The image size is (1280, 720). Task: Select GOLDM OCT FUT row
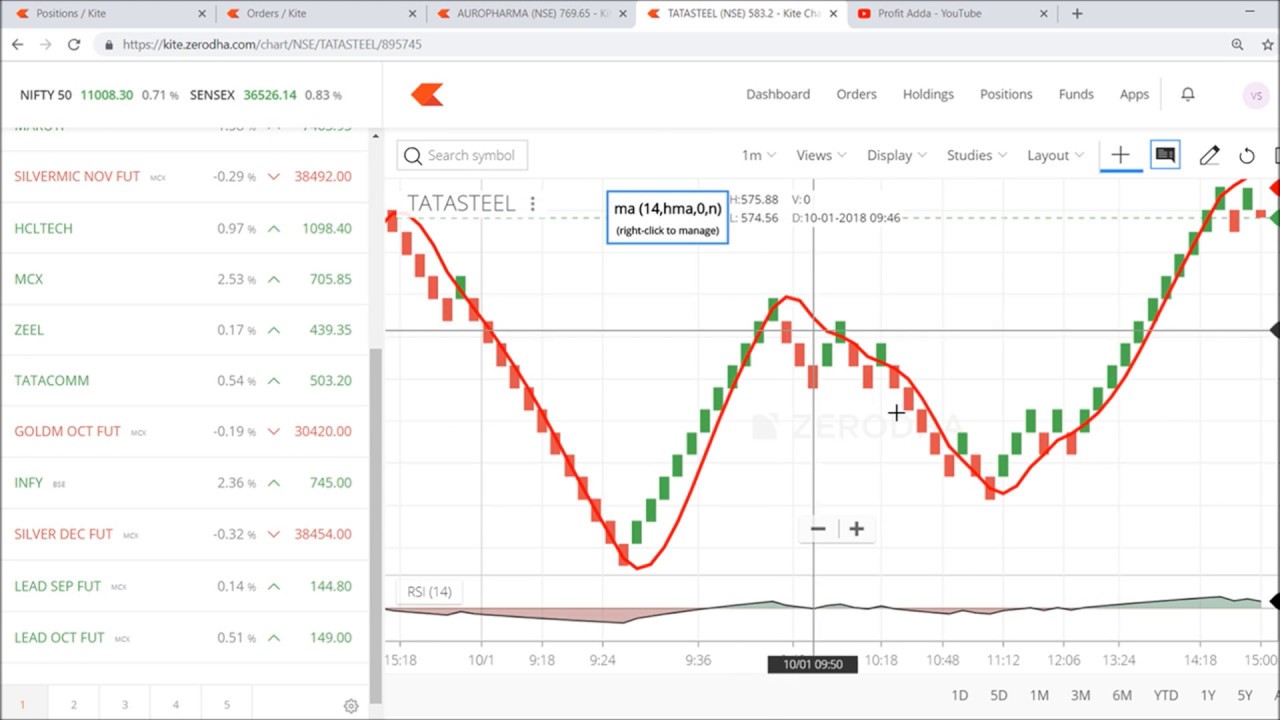click(x=185, y=431)
